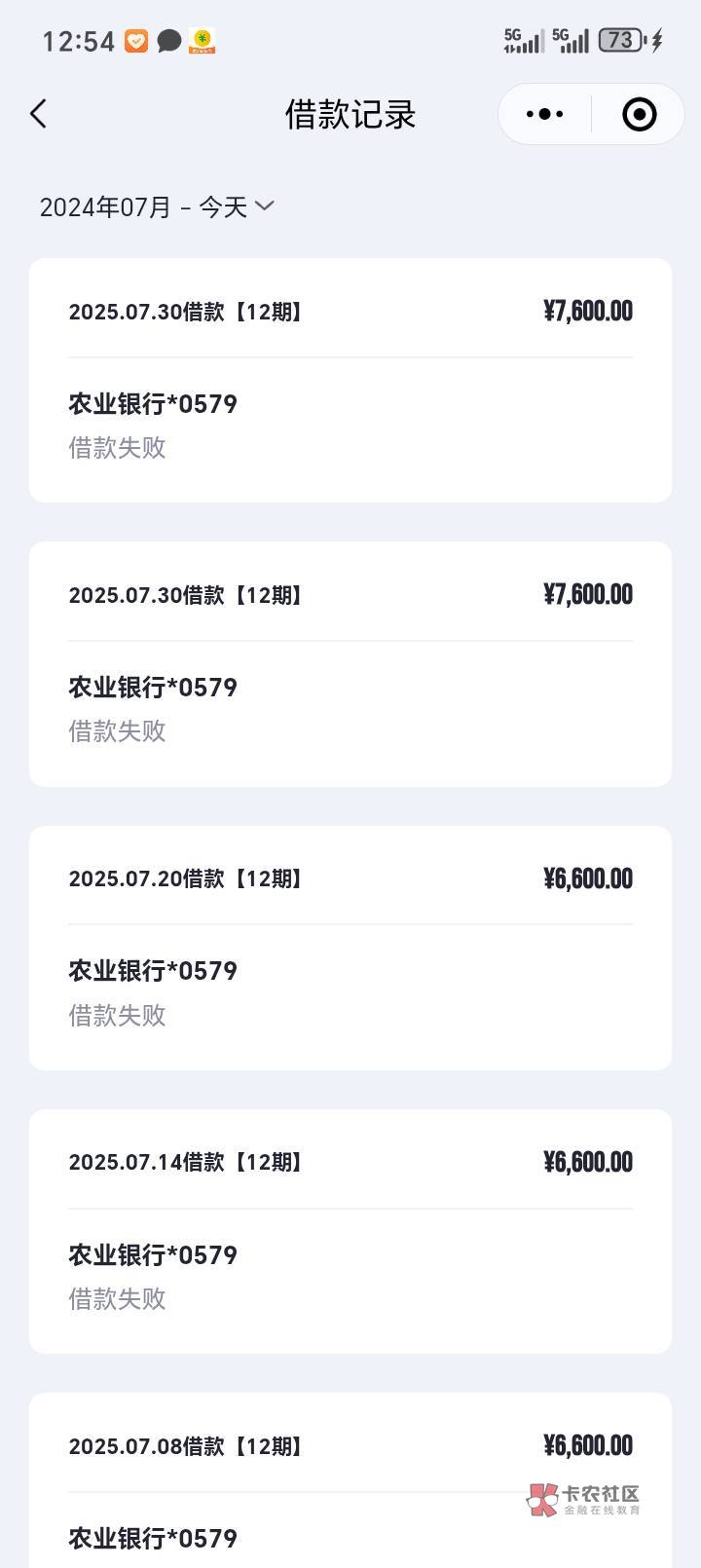Image resolution: width=701 pixels, height=1568 pixels.
Task: Open the 2024年07月 - 今天 date filter
Action: coord(143,206)
